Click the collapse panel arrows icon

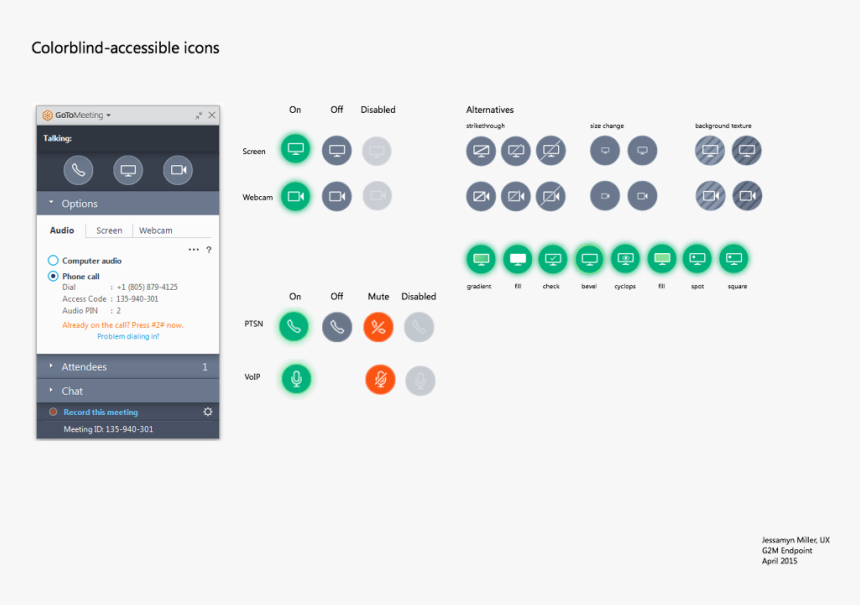(199, 115)
